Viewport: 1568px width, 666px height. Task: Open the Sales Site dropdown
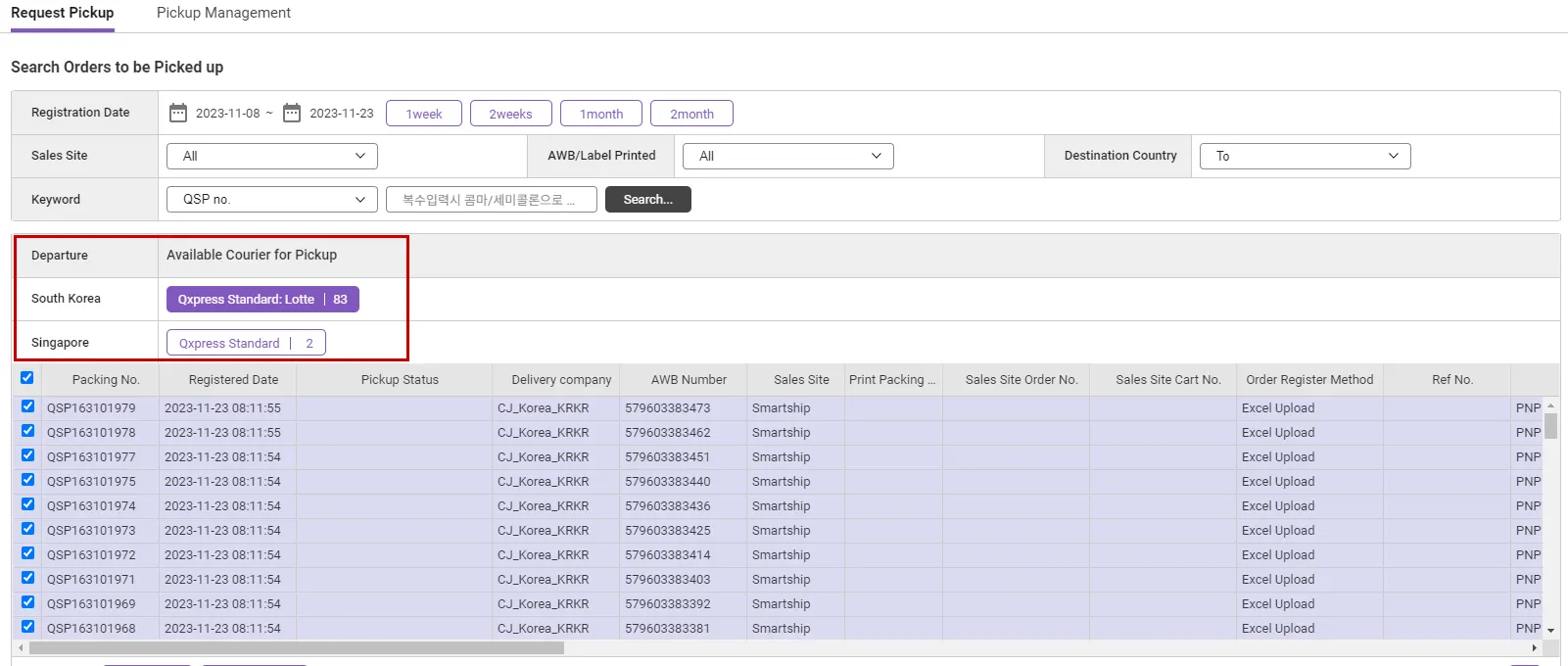[272, 156]
